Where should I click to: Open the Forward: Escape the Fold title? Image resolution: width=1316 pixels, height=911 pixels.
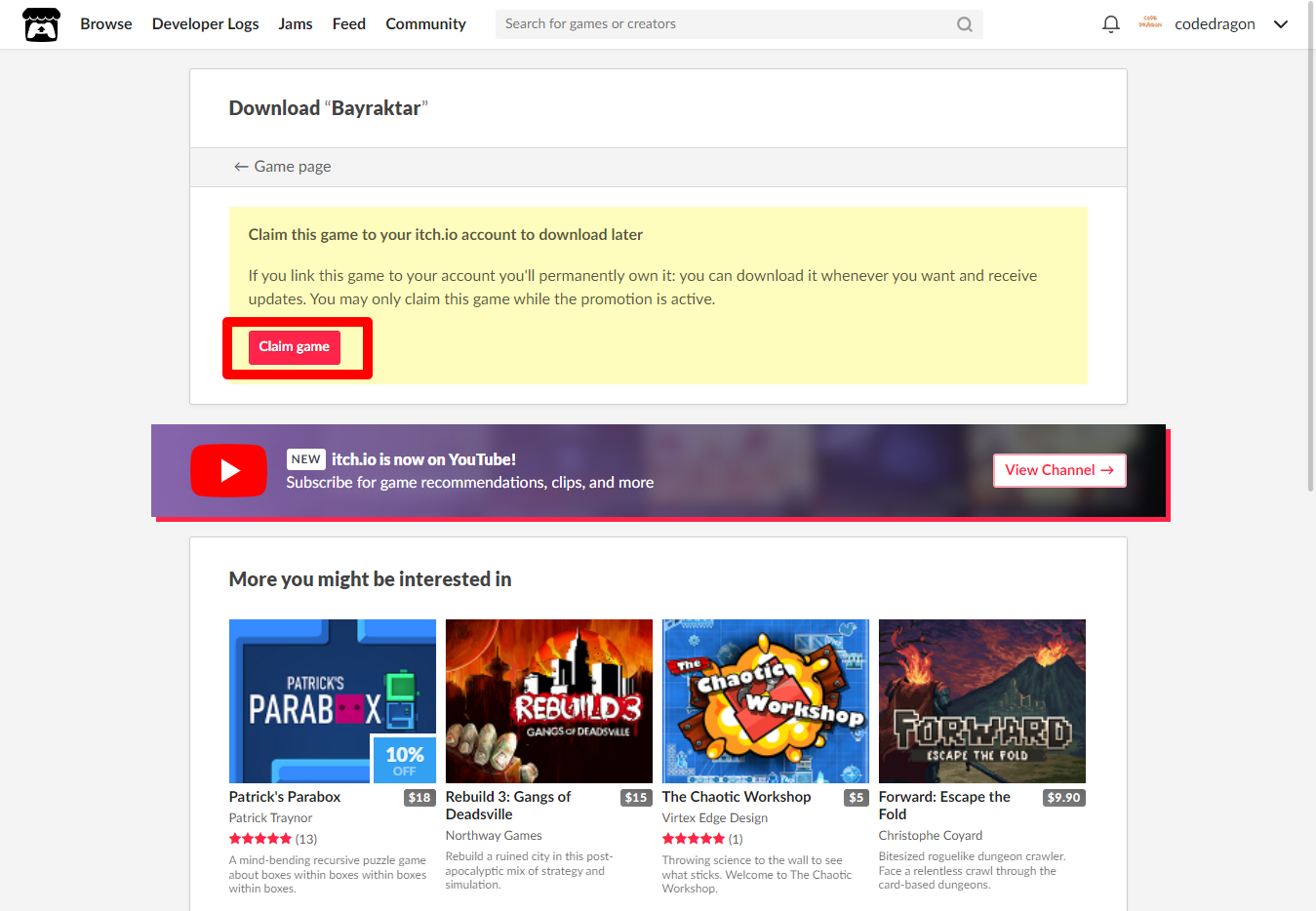(944, 806)
